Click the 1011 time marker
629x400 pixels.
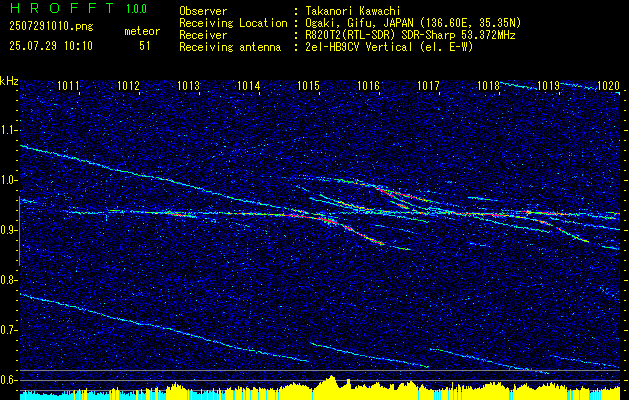click(68, 85)
